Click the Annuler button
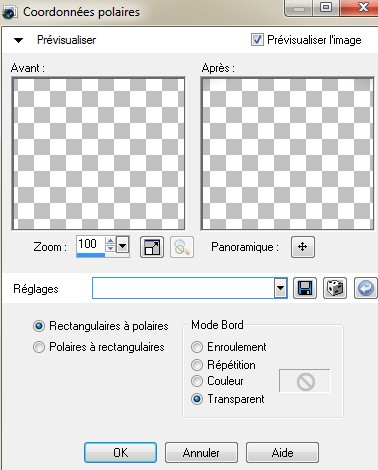 201,452
